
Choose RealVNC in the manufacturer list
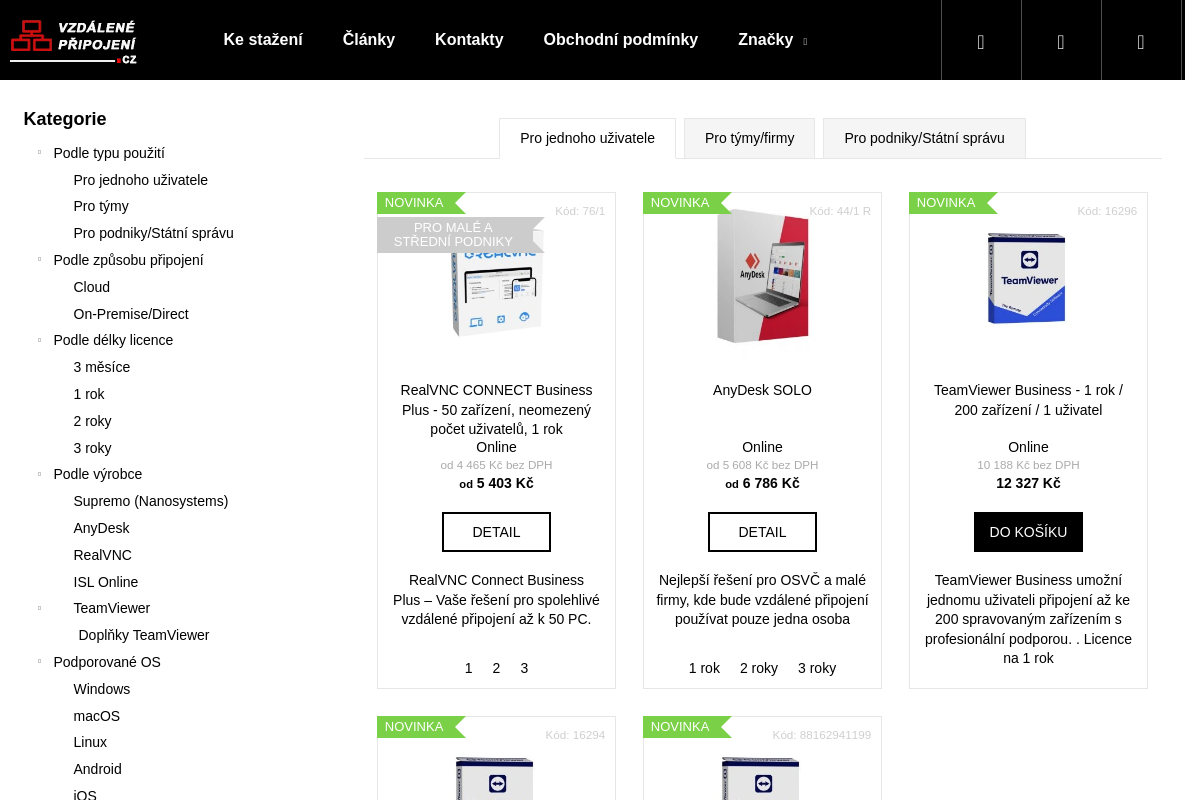click(x=103, y=555)
